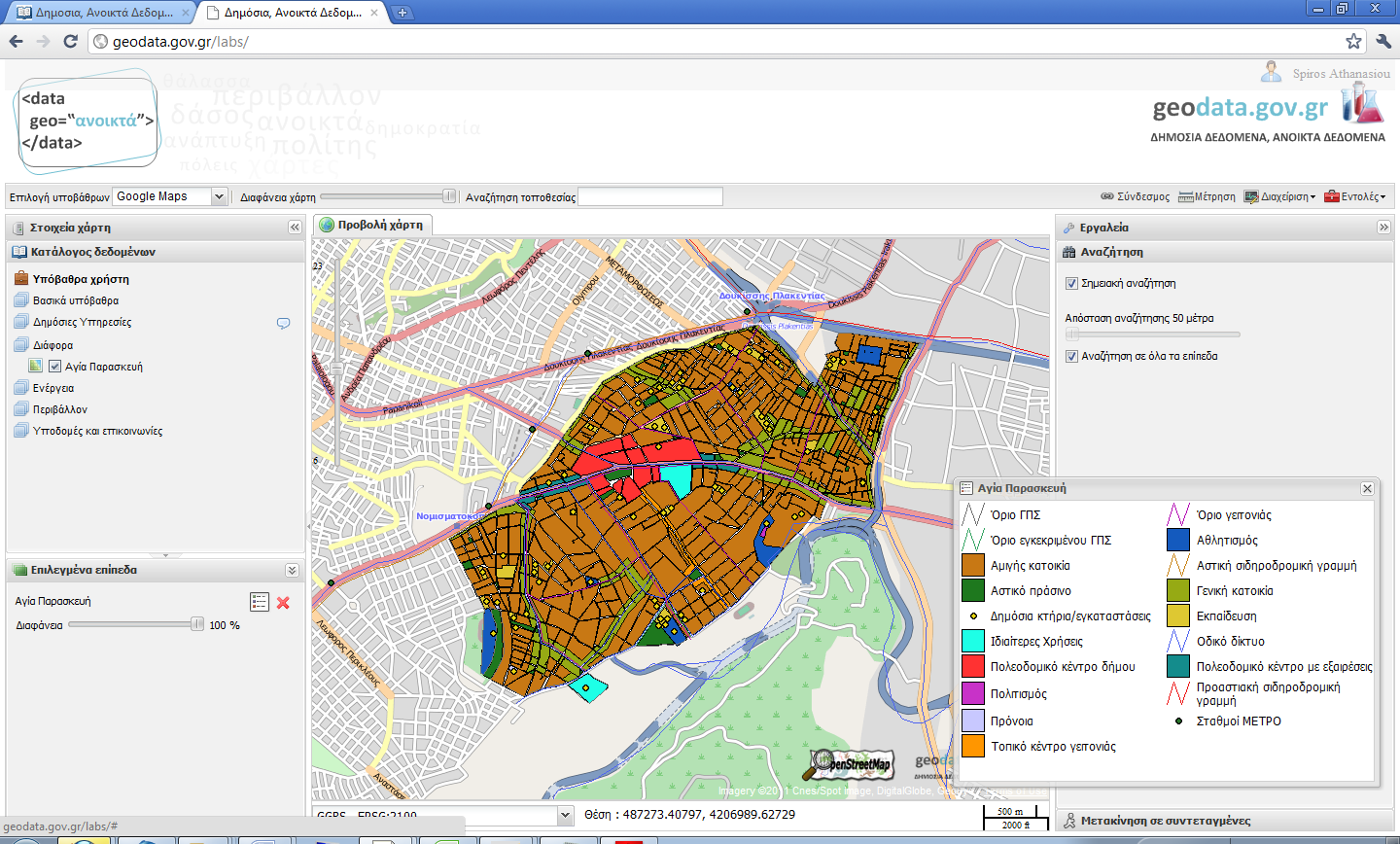This screenshot has height=844, width=1400.
Task: Bookmark this page with star icon
Action: pos(1353,41)
